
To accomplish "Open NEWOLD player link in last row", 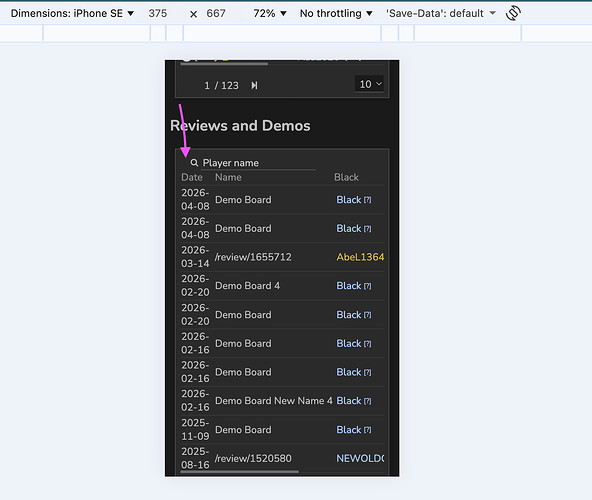I will tap(360, 458).
